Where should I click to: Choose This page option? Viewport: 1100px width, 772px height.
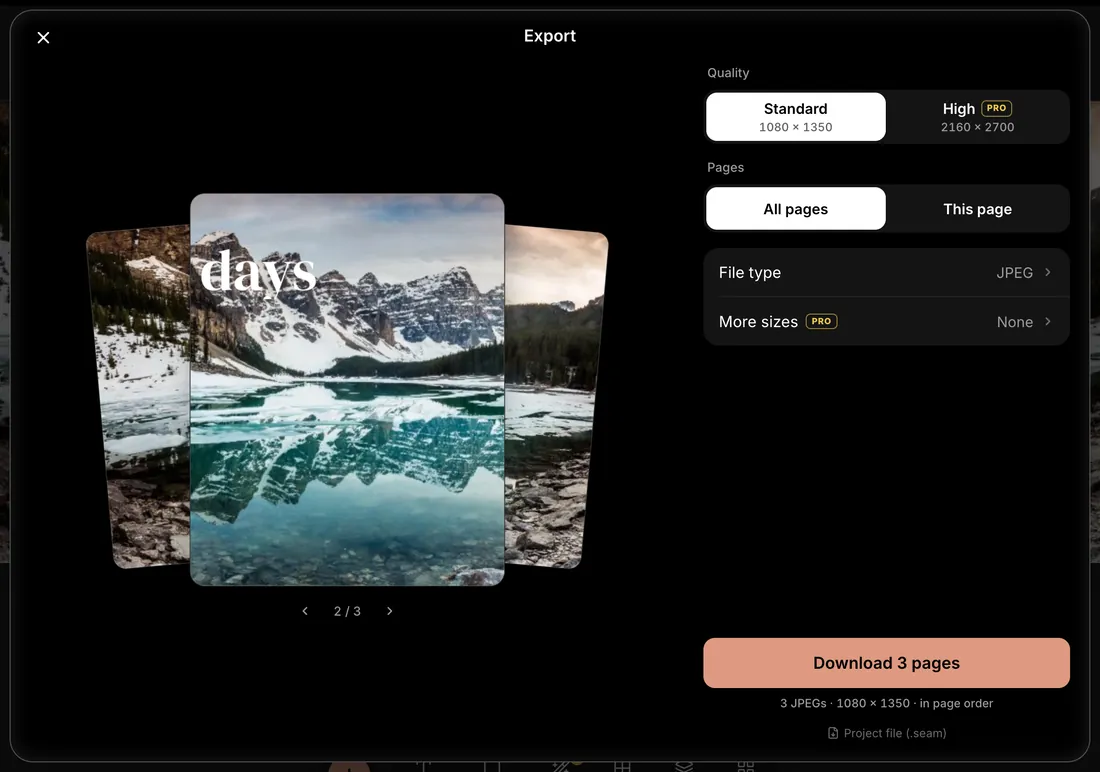coord(977,209)
